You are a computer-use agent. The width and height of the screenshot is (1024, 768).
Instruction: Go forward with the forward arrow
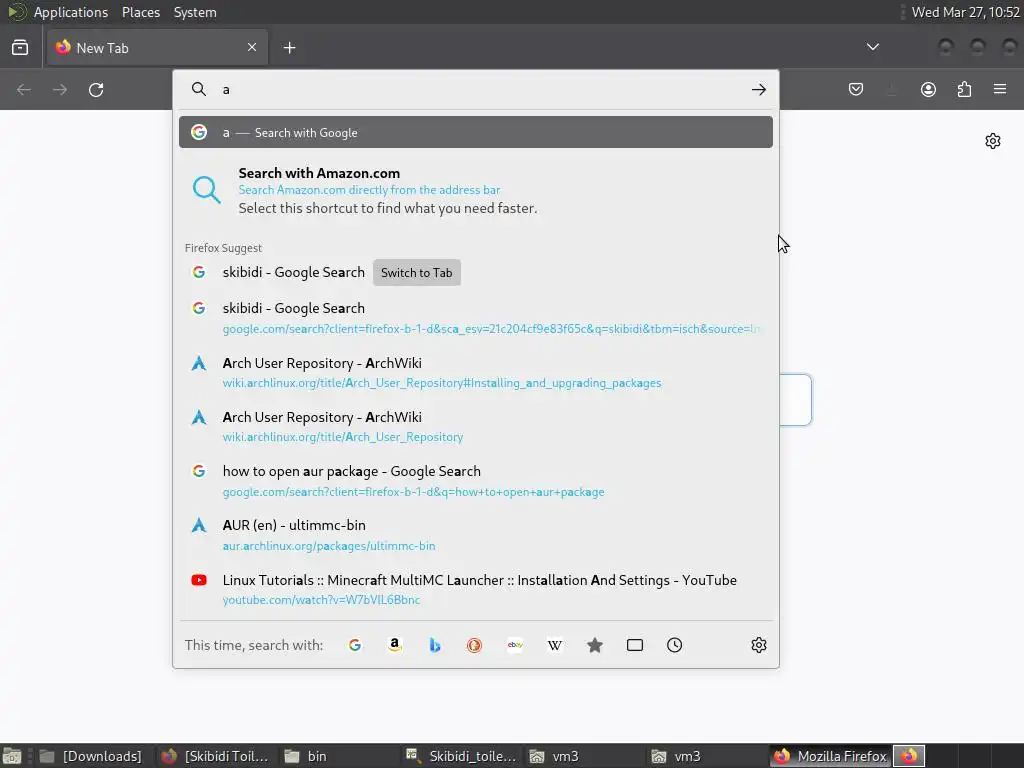pos(60,89)
